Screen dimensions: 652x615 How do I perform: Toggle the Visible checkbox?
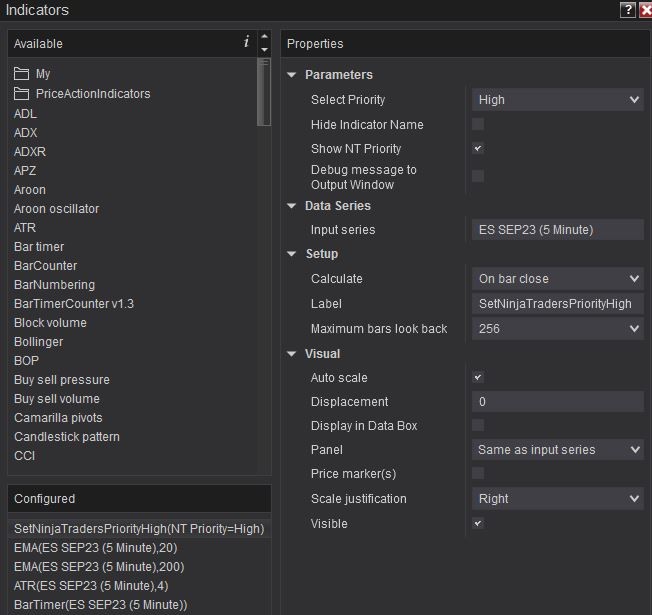point(478,523)
